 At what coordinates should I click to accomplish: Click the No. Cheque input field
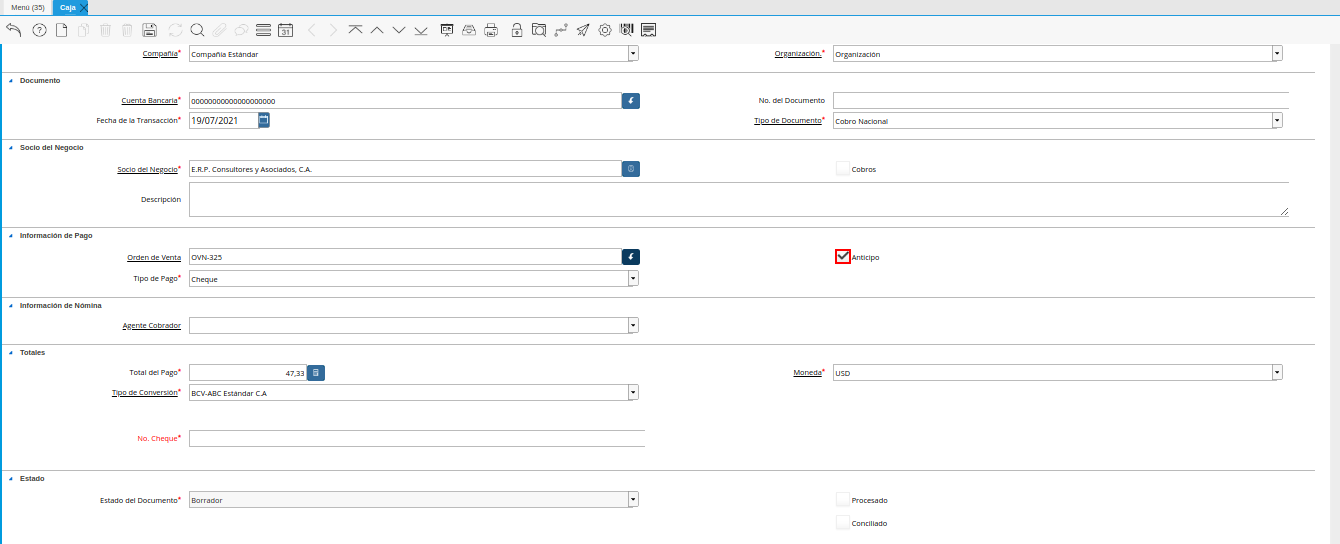point(417,438)
